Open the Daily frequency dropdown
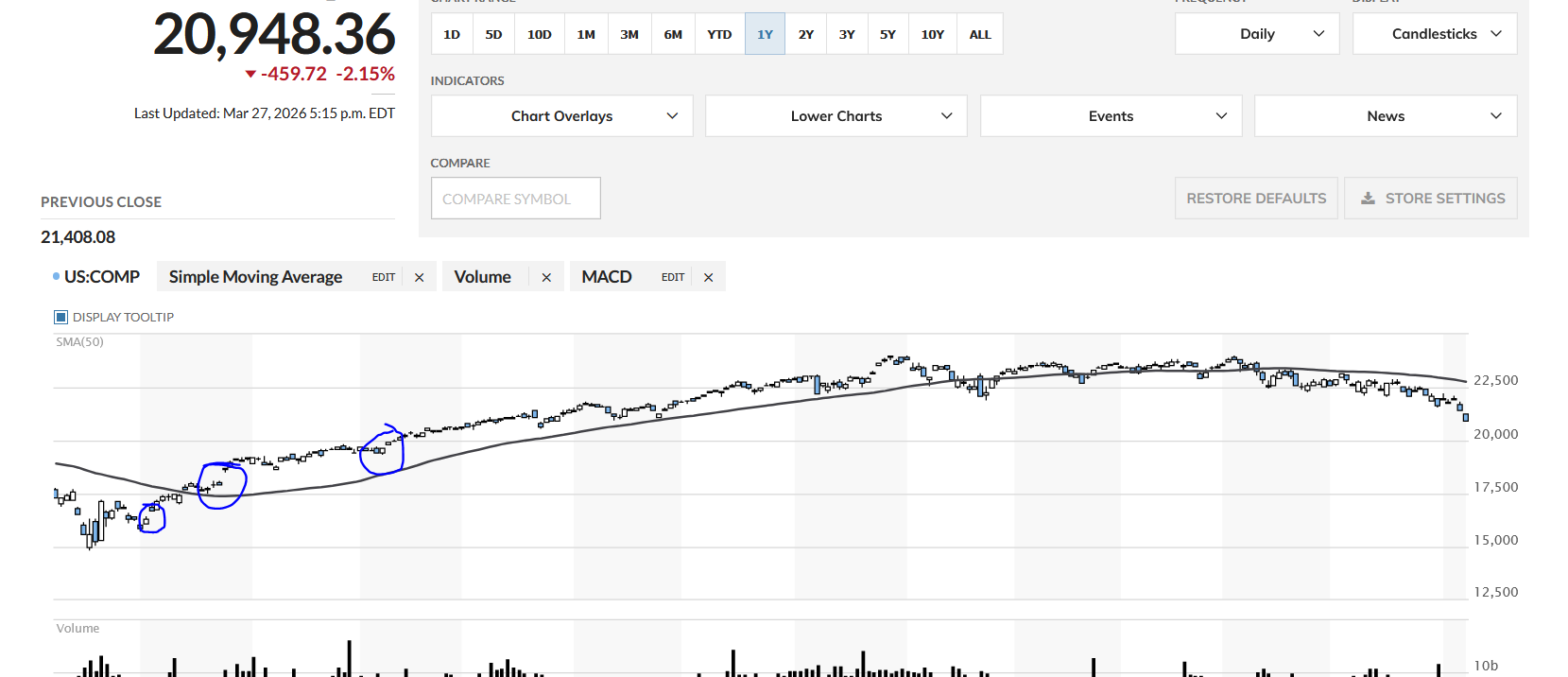Screen dimensions: 1568x677 point(1257,34)
